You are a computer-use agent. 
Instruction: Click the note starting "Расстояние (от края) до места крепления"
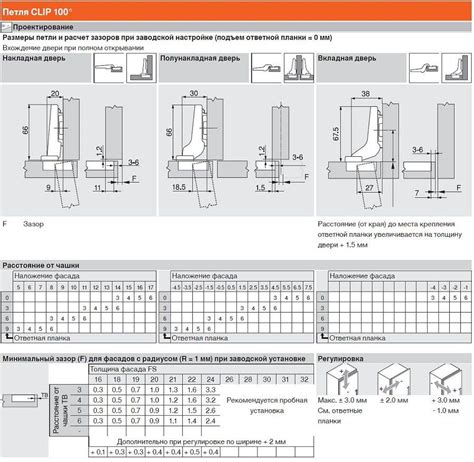pos(389,234)
